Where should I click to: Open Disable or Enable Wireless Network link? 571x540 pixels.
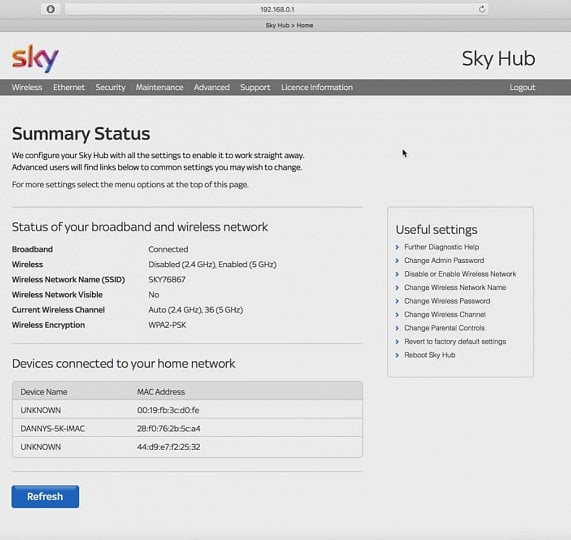pyautogui.click(x=460, y=274)
